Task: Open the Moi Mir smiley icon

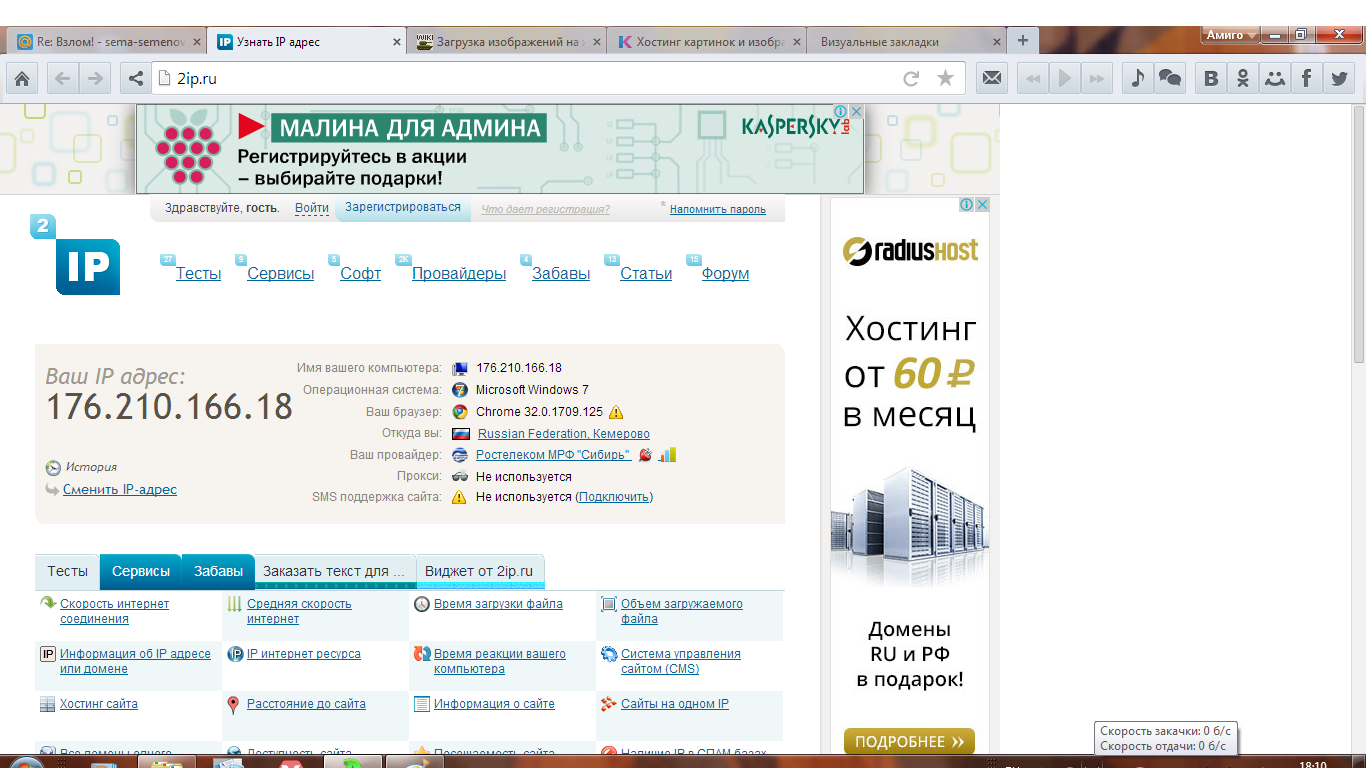Action: (1275, 78)
